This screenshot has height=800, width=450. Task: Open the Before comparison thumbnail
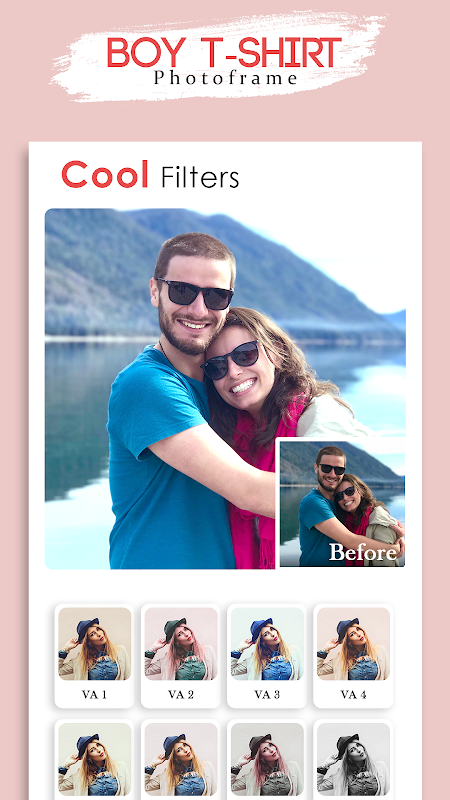(x=342, y=504)
